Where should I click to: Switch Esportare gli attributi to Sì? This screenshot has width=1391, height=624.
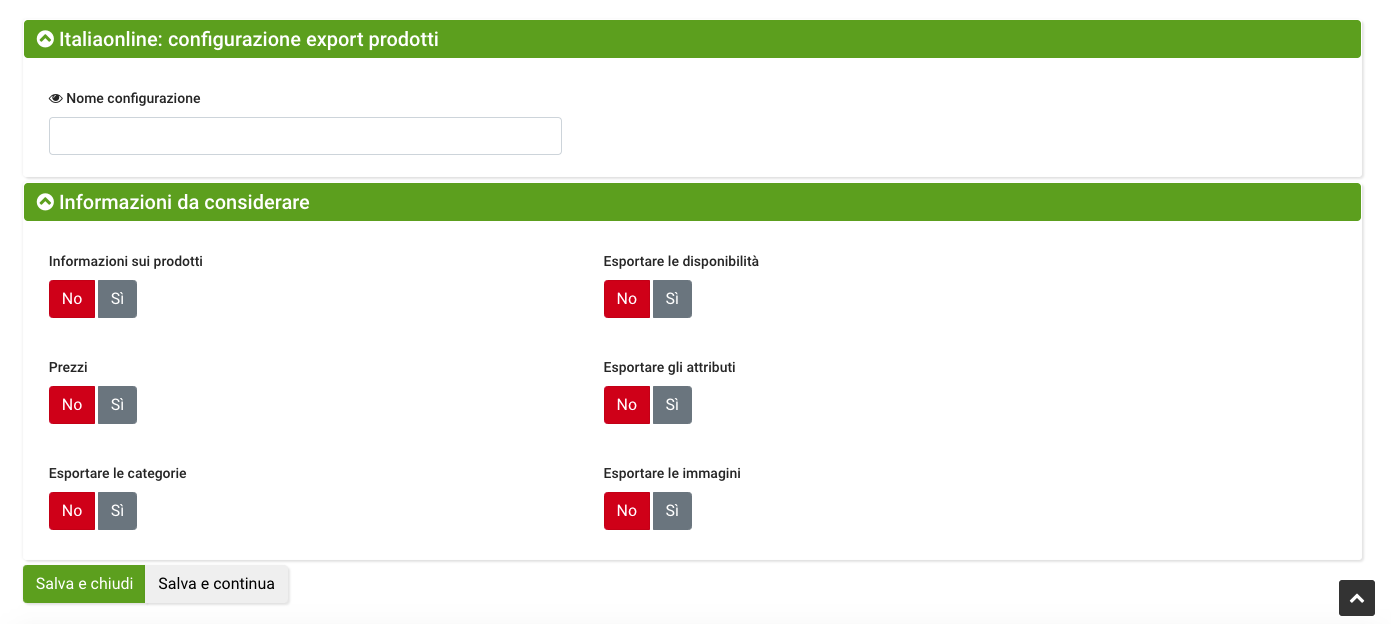(x=672, y=405)
